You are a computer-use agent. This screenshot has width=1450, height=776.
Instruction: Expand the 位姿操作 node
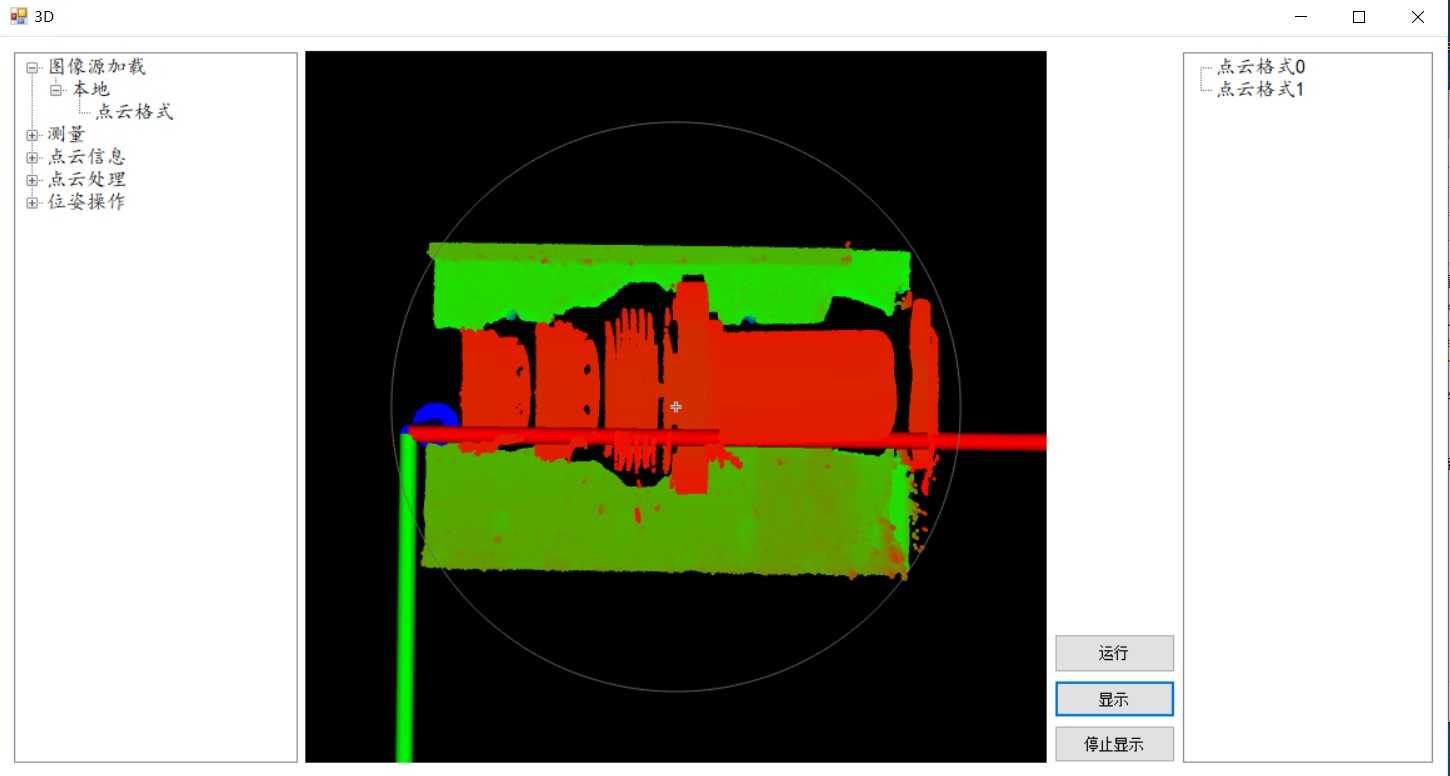[33, 202]
